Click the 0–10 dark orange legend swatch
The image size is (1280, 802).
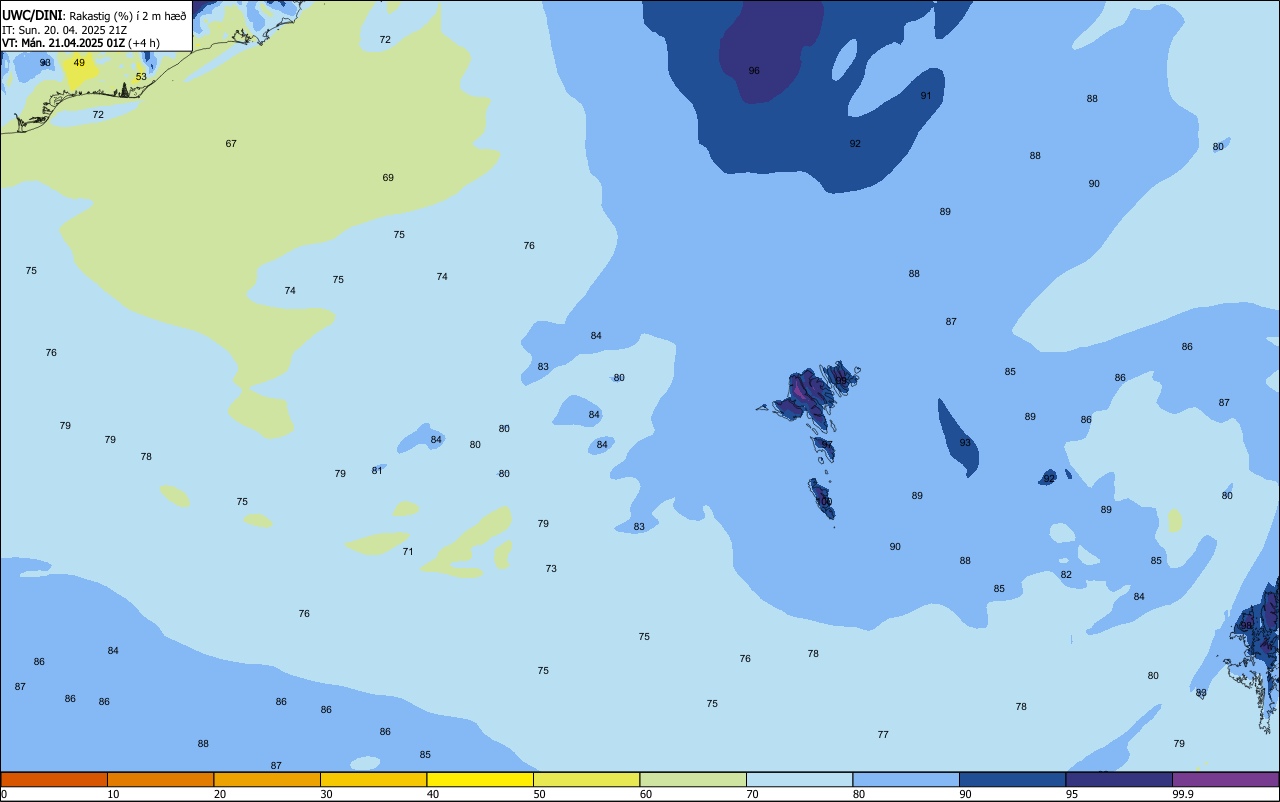click(x=54, y=779)
